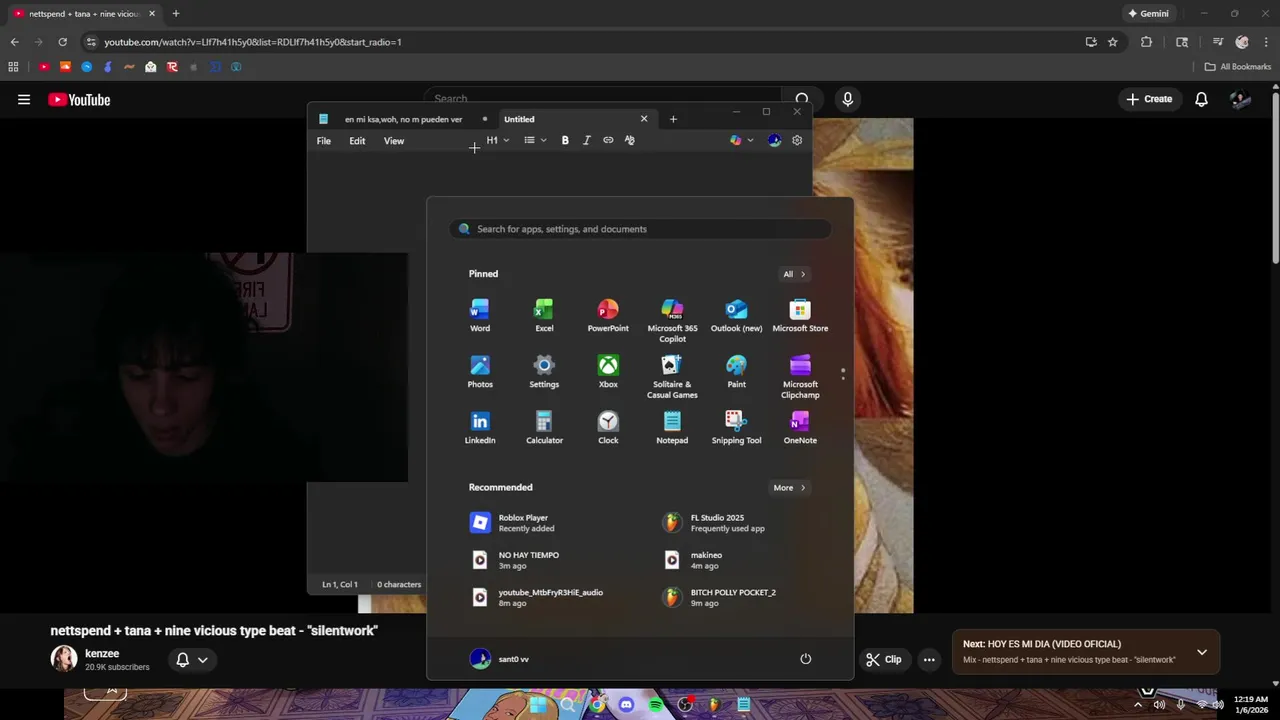Open new Chrome browser tab
Screen dimensions: 1280x720
tap(176, 14)
